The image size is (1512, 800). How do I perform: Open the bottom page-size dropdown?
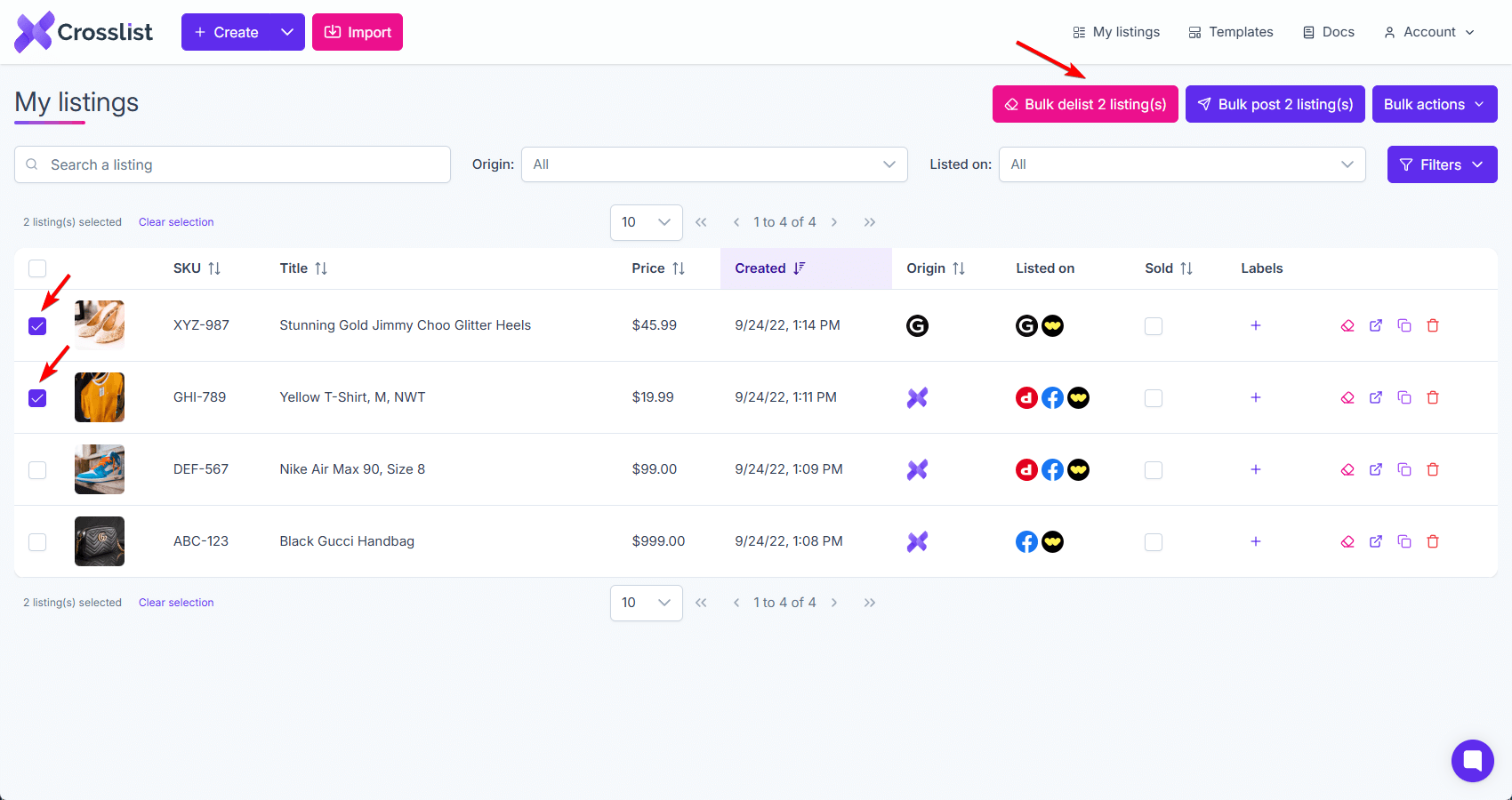click(647, 603)
